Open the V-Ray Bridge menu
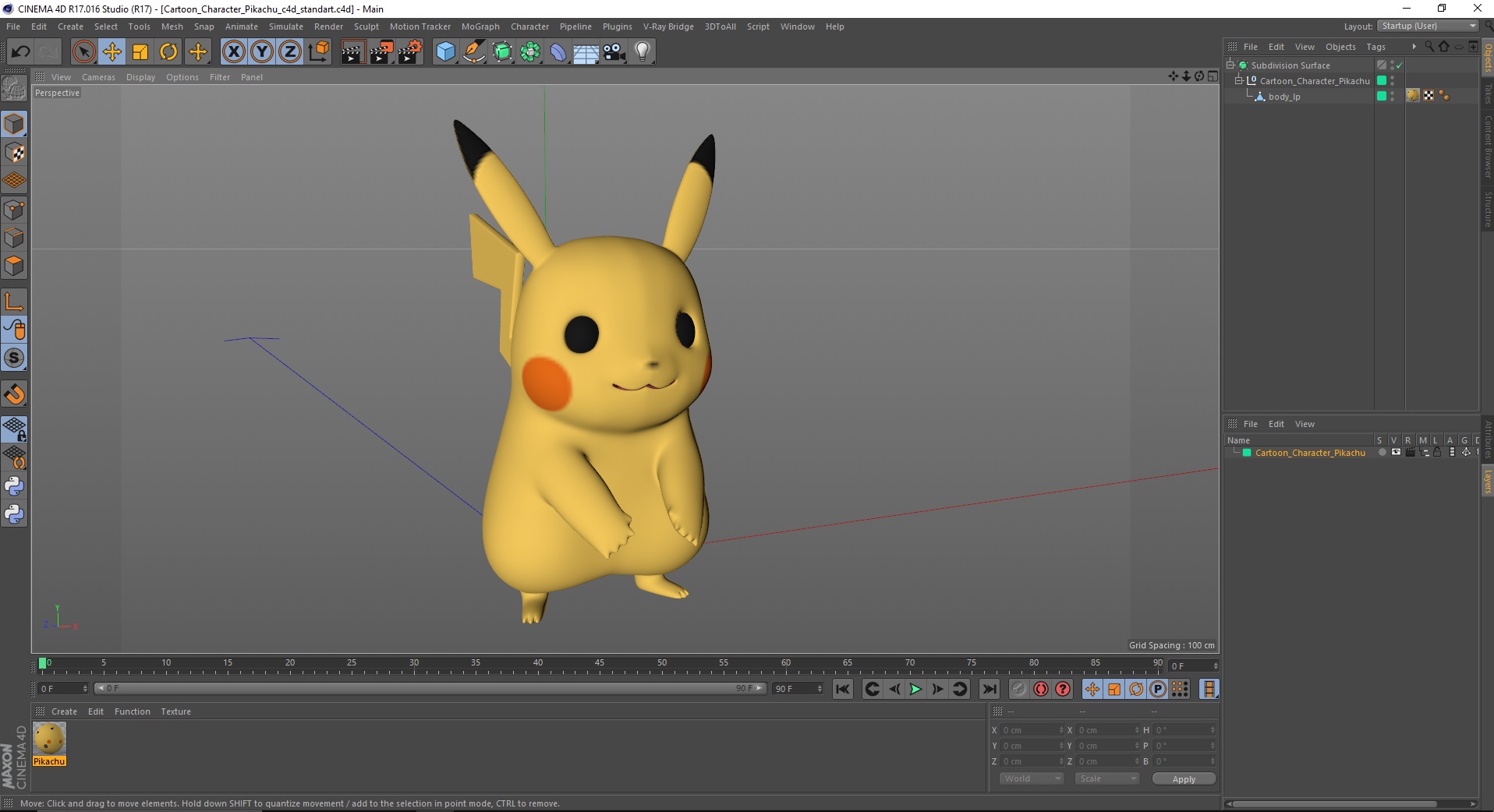The image size is (1494, 812). coord(668,26)
